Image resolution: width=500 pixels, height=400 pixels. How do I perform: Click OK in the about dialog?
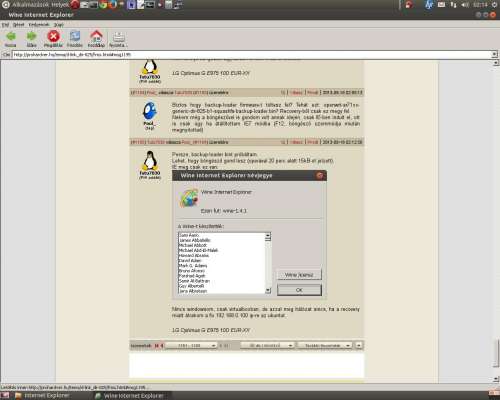click(x=299, y=290)
